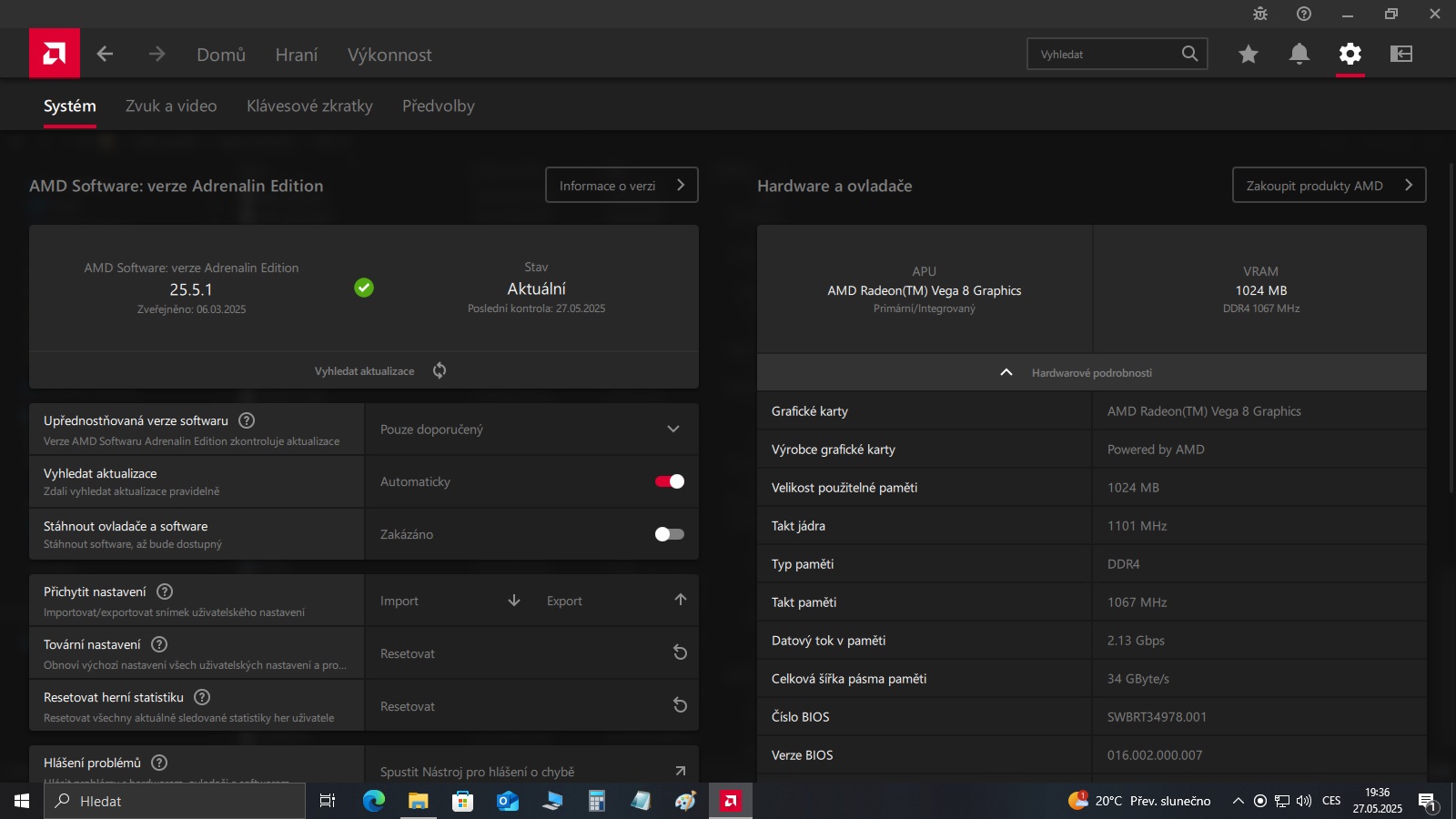
Task: Click Windows Start button
Action: coord(22,801)
